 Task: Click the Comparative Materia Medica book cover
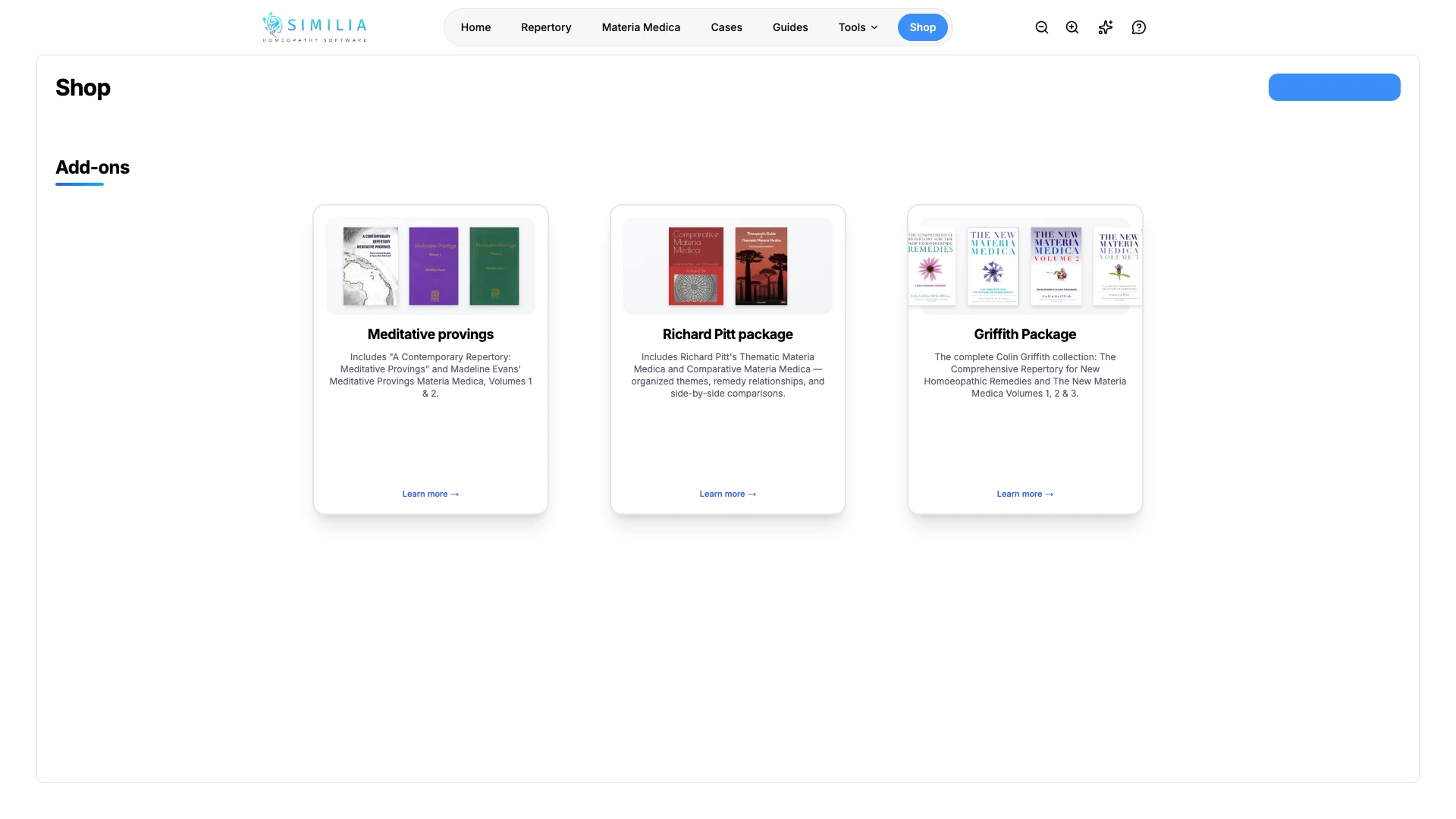(x=696, y=266)
